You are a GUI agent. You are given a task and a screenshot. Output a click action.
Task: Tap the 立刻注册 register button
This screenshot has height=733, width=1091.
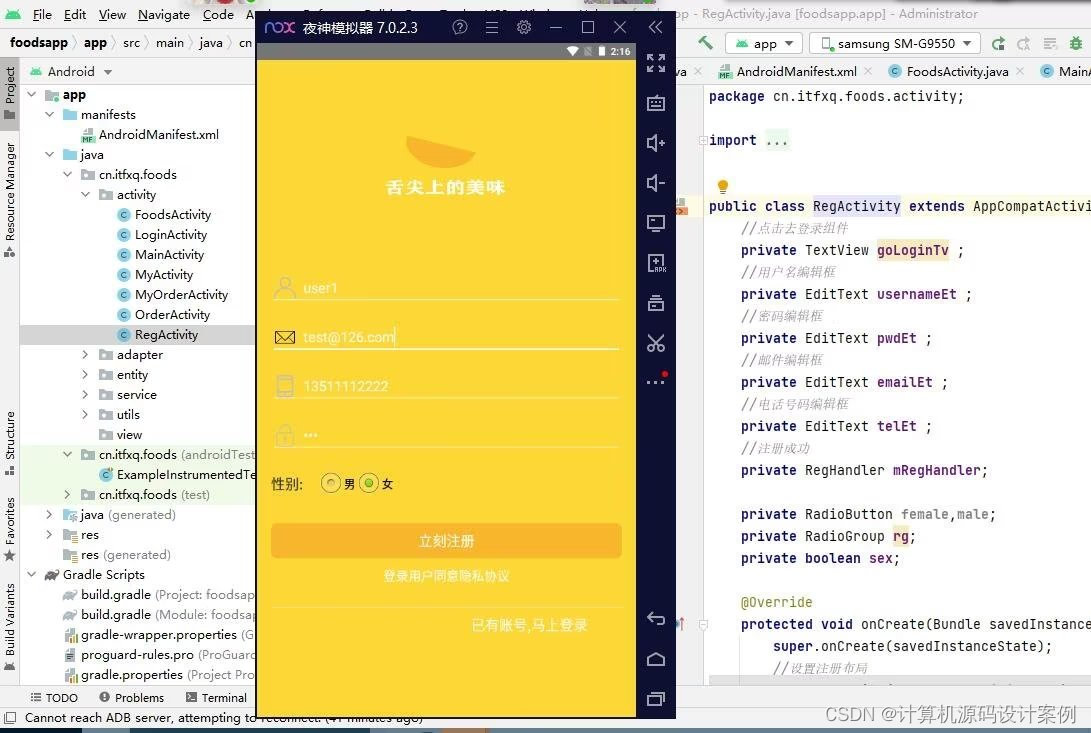tap(446, 541)
